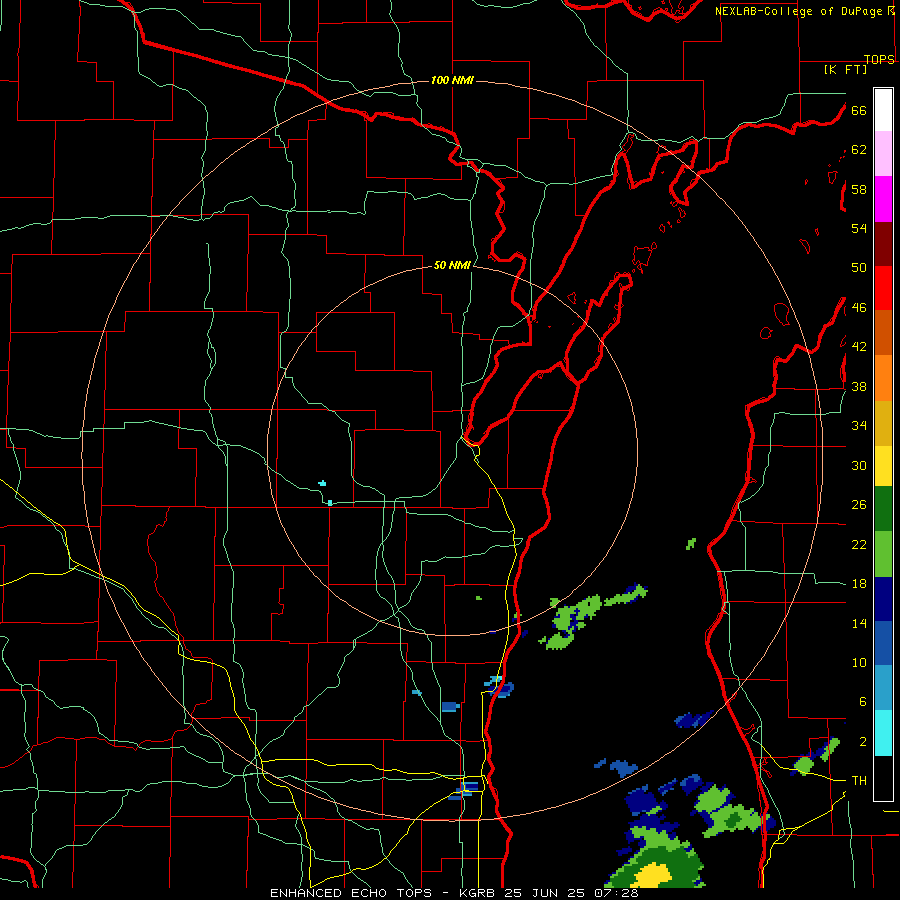Select the 30 legend value
Image resolution: width=900 pixels, height=900 pixels.
859,465
